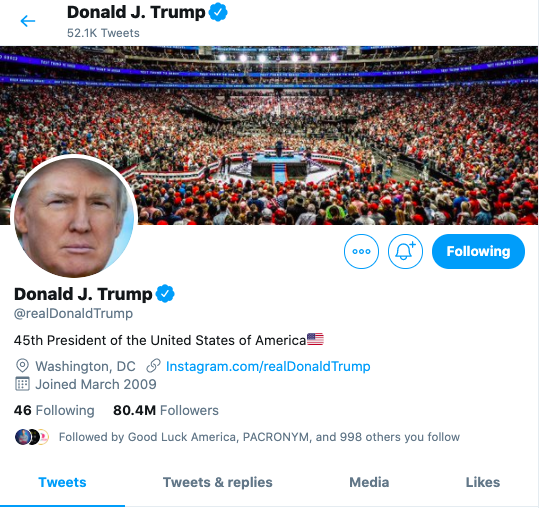The height and width of the screenshot is (508, 542).
Task: Click the verified badge beside the profile name
Action: [165, 294]
